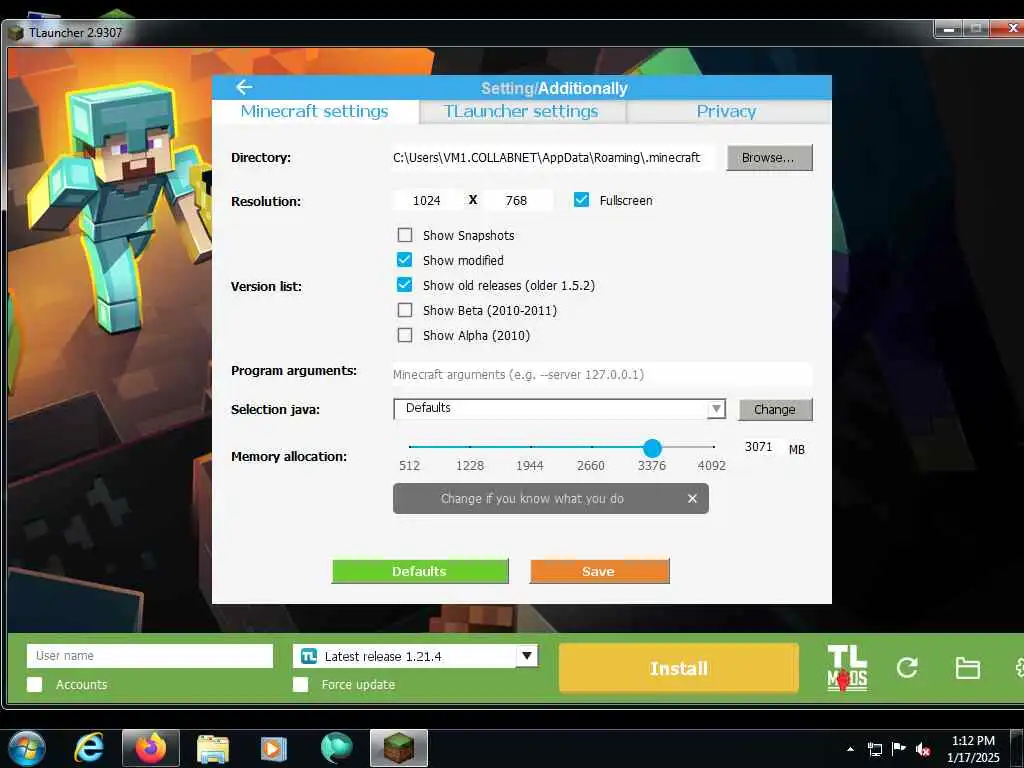This screenshot has height=768, width=1024.
Task: Set memory slider to 4092 mark
Action: pos(714,447)
